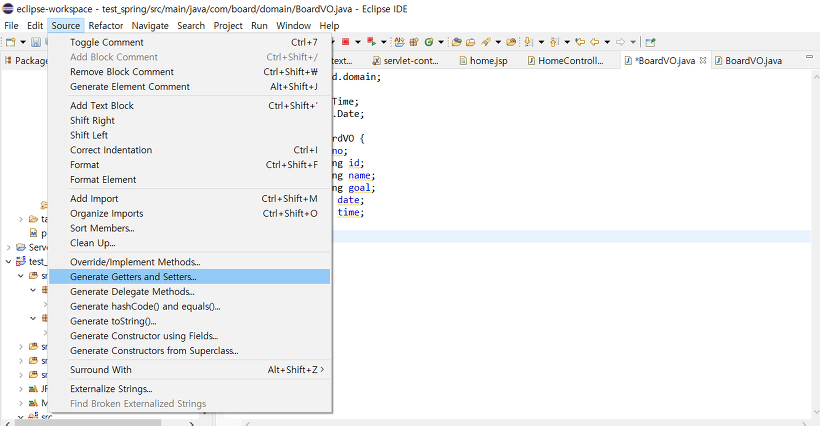Click the Last Edit Location icon

coord(580,42)
